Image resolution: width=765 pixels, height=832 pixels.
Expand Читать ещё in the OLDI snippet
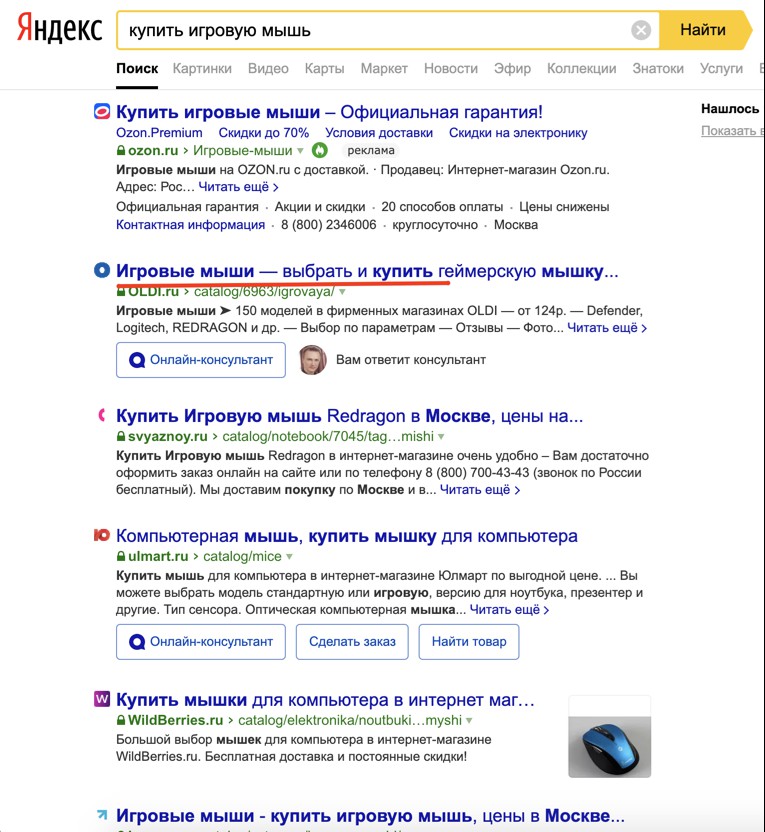[607, 328]
